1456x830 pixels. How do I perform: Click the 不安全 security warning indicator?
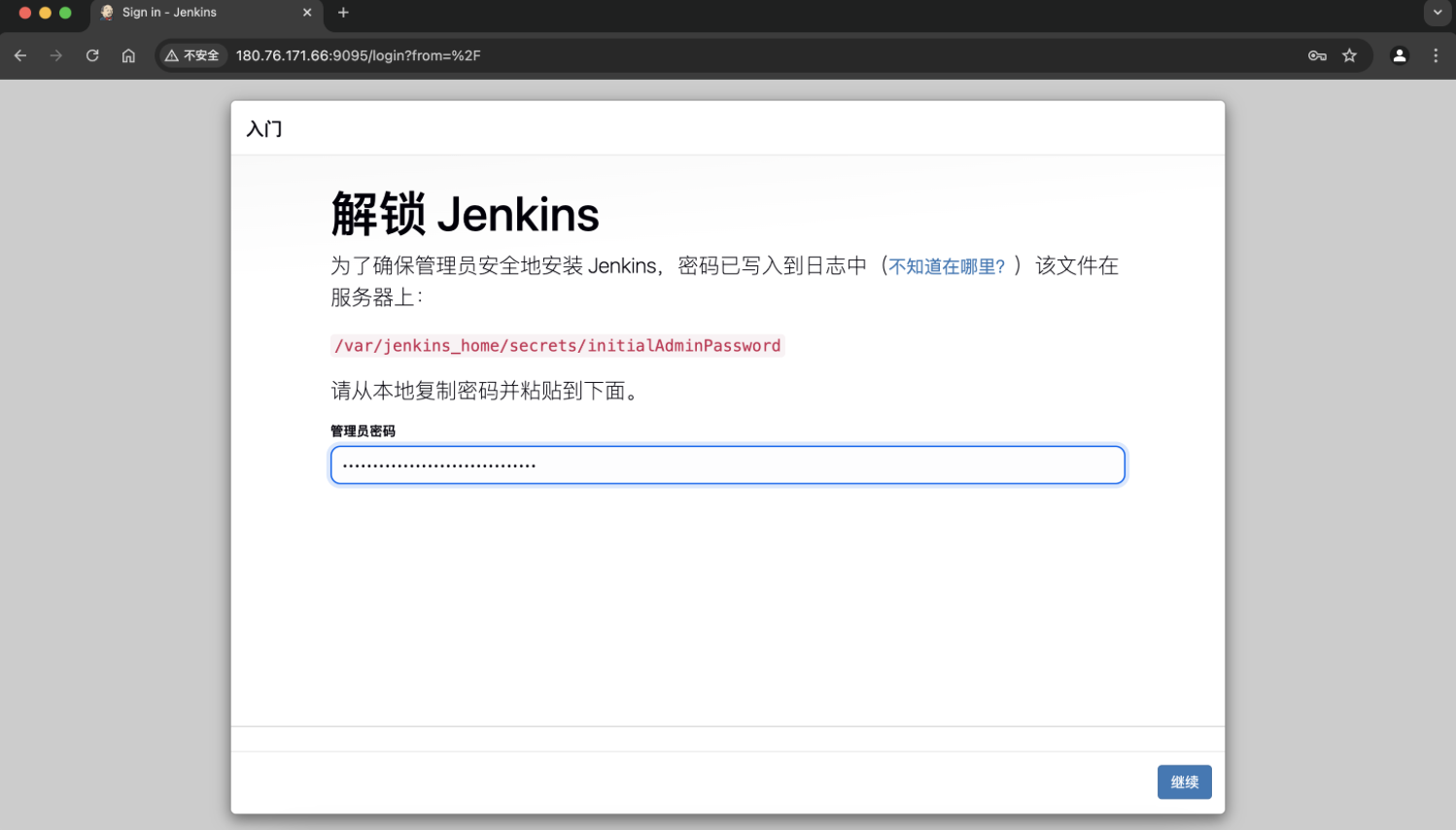[192, 55]
